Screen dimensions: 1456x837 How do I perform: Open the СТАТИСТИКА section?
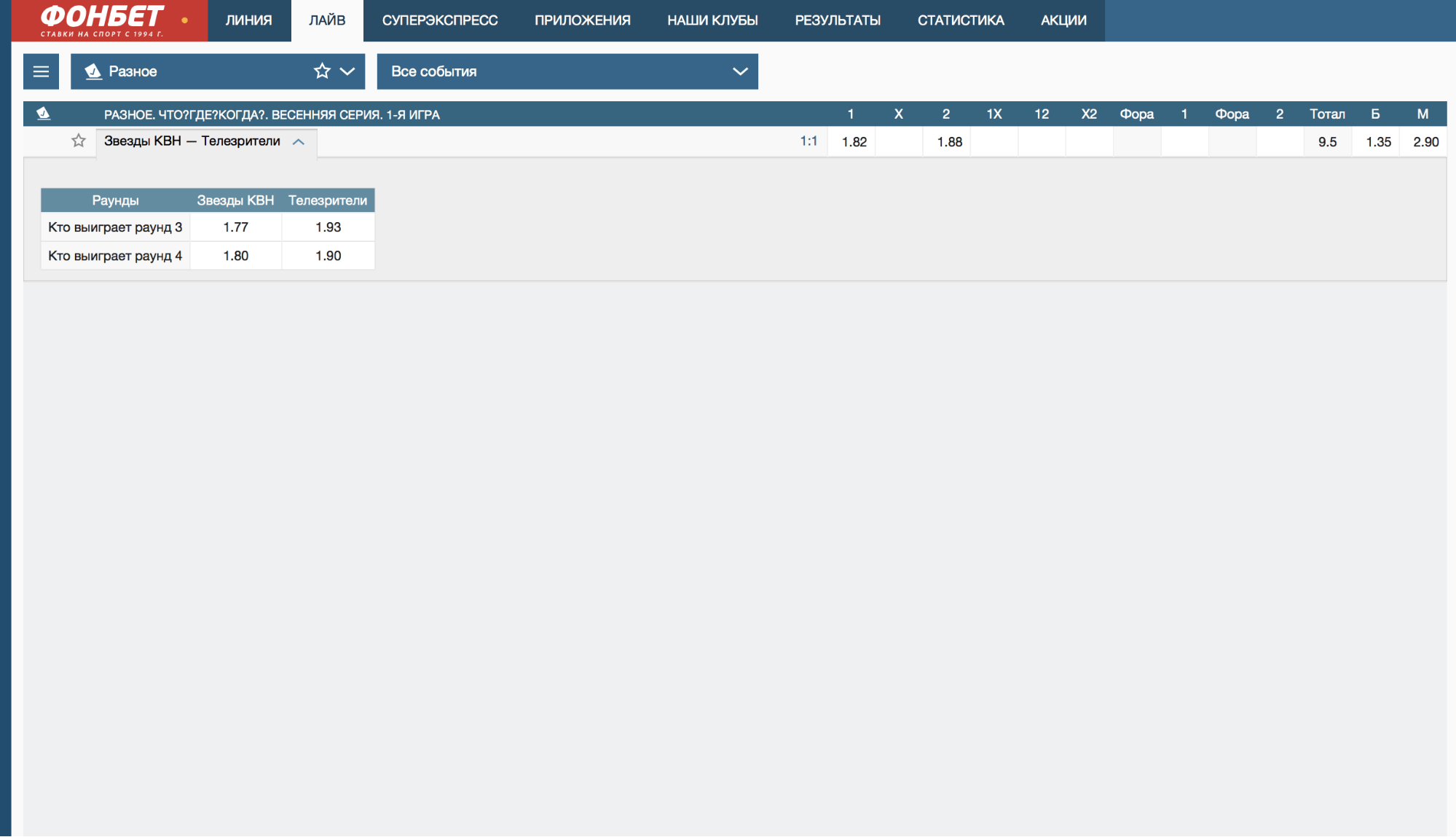click(961, 20)
